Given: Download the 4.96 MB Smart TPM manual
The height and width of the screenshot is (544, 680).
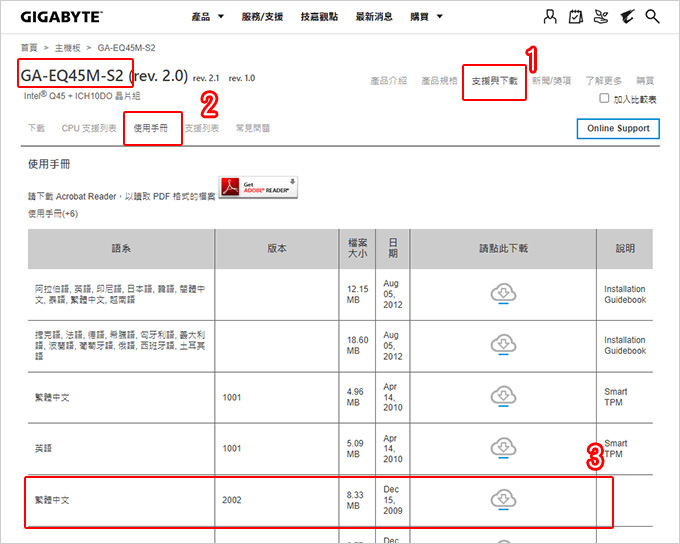Looking at the screenshot, I should [503, 397].
